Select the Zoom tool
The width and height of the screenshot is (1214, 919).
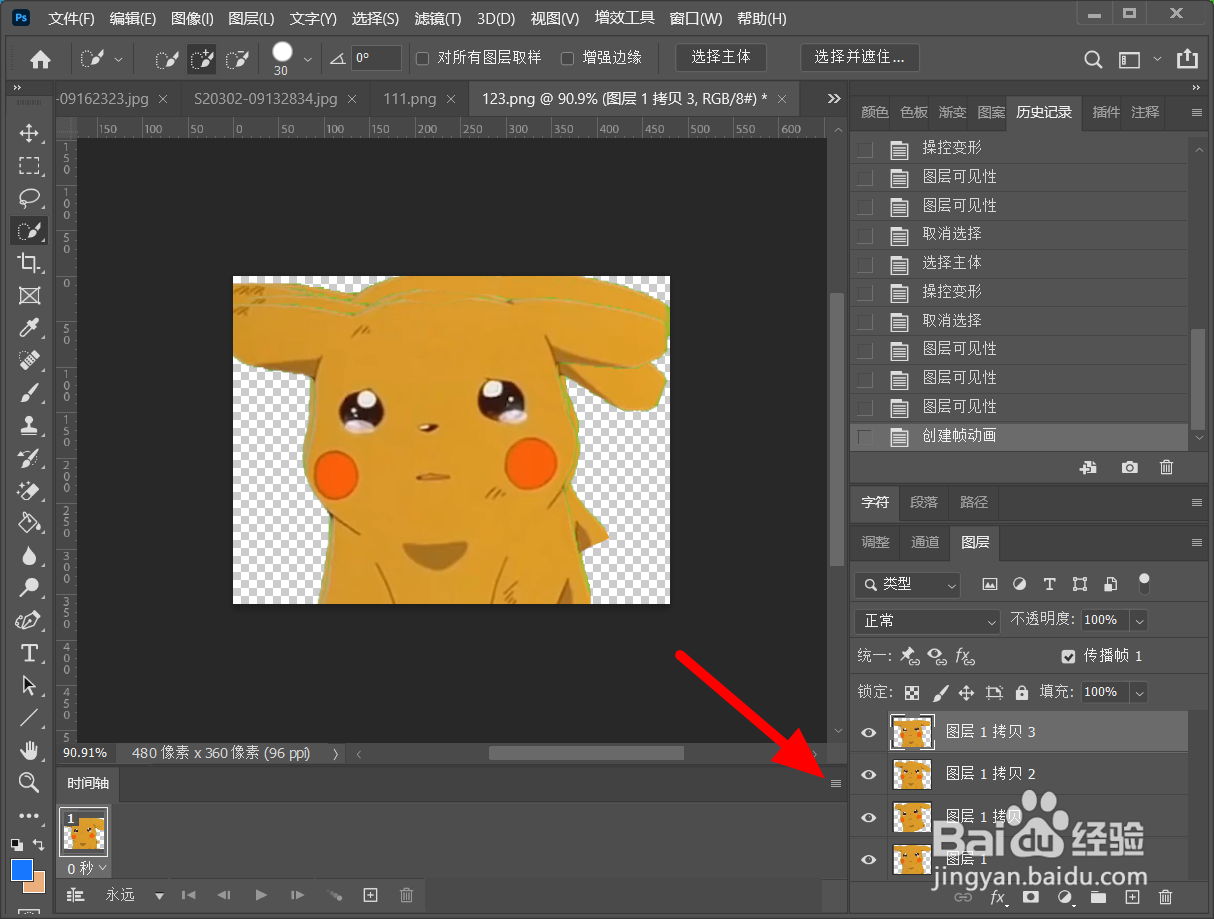29,782
